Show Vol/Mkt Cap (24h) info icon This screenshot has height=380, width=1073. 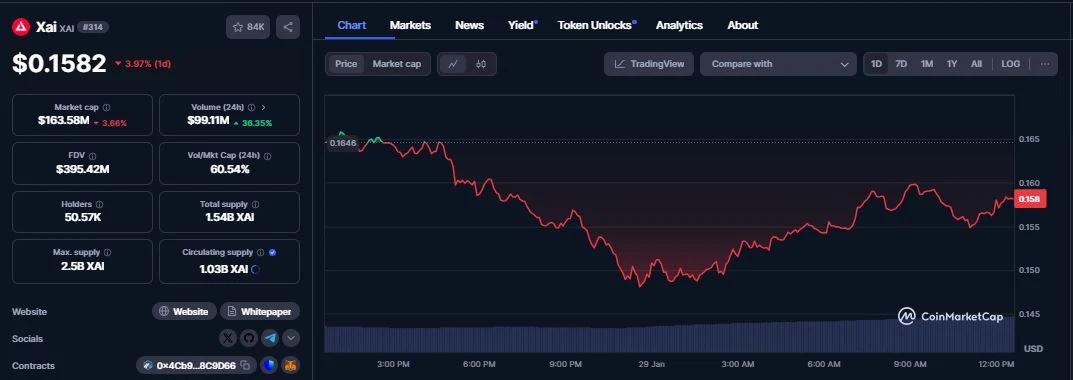pos(268,156)
